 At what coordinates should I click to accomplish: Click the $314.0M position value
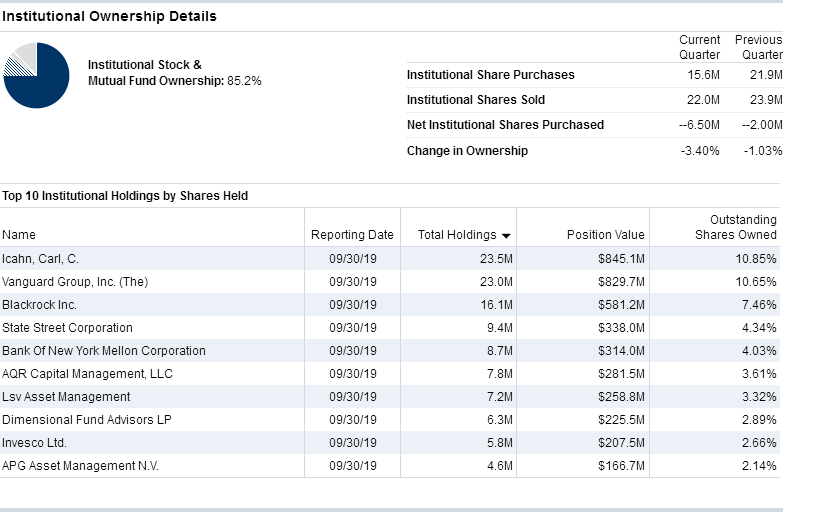click(621, 351)
